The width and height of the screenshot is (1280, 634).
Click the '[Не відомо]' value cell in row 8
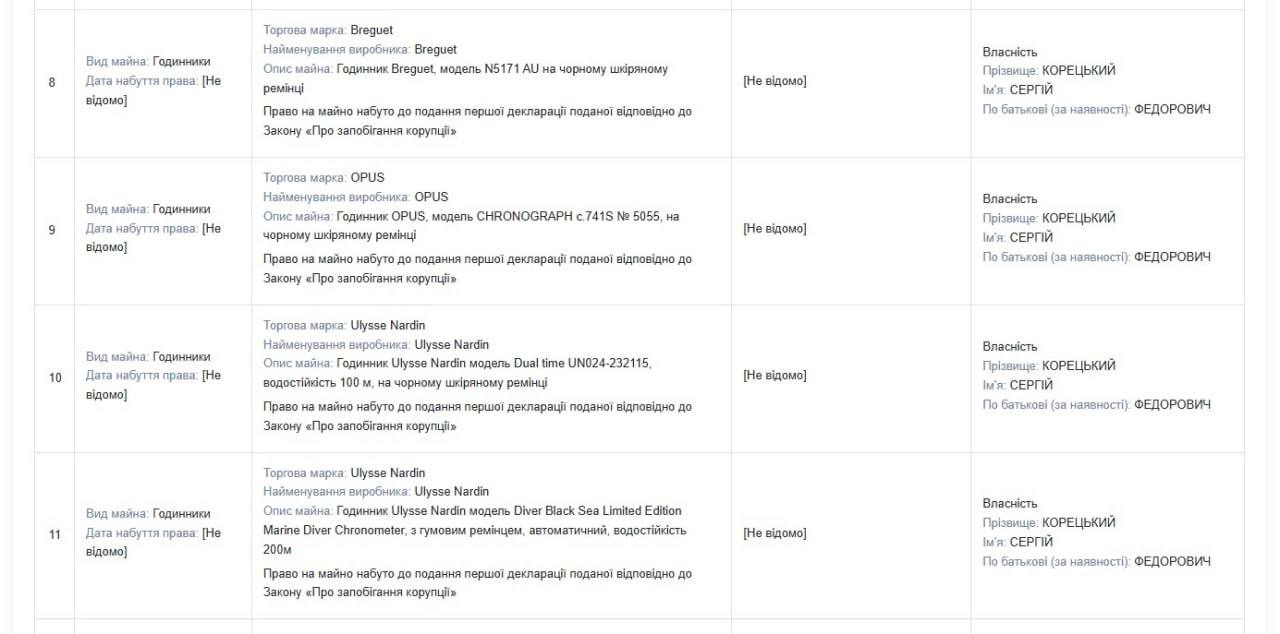point(774,81)
